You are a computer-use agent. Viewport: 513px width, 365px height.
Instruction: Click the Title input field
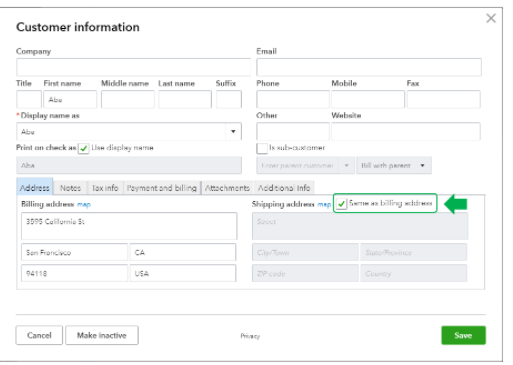[x=29, y=99]
